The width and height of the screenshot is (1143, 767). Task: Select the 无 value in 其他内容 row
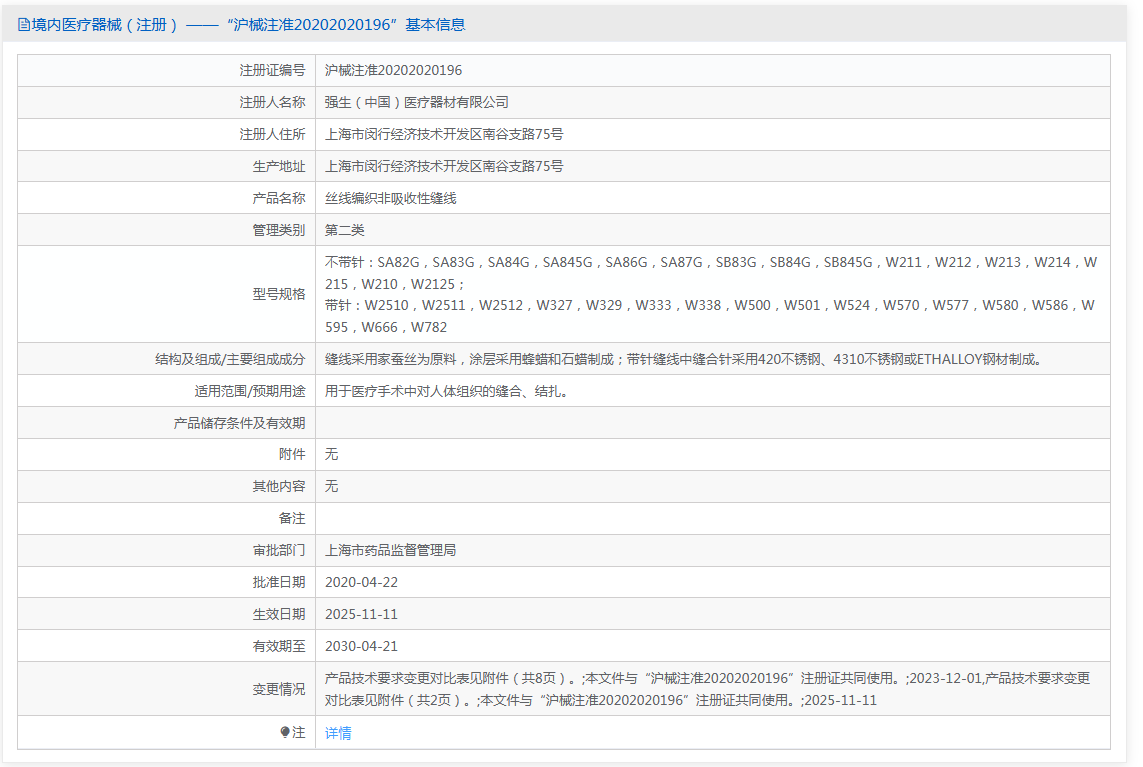(x=332, y=486)
